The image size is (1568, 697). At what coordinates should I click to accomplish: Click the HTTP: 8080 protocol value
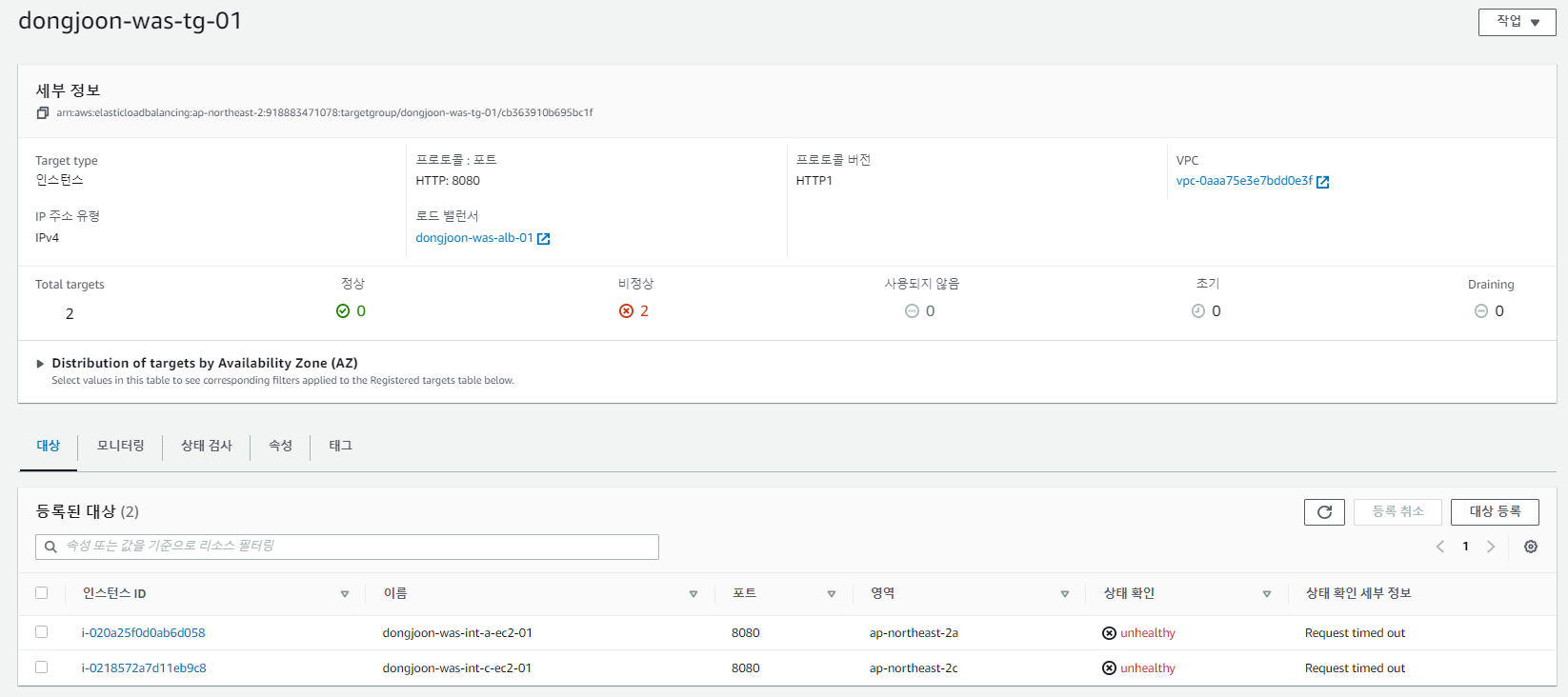point(448,181)
